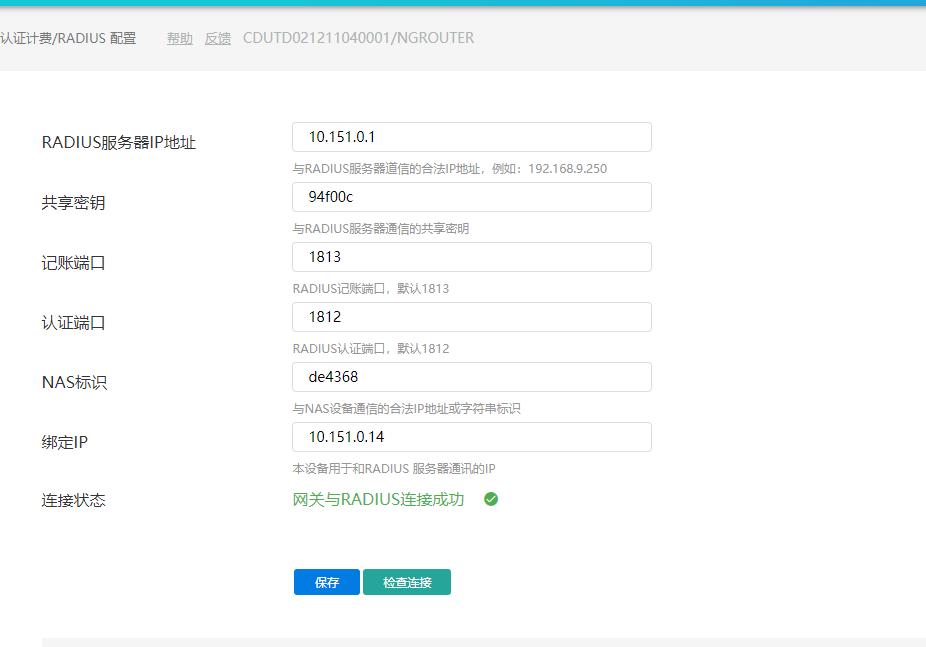Focus the 绑定IP field showing 10.151.0.14
The height and width of the screenshot is (647, 926).
[x=472, y=437]
